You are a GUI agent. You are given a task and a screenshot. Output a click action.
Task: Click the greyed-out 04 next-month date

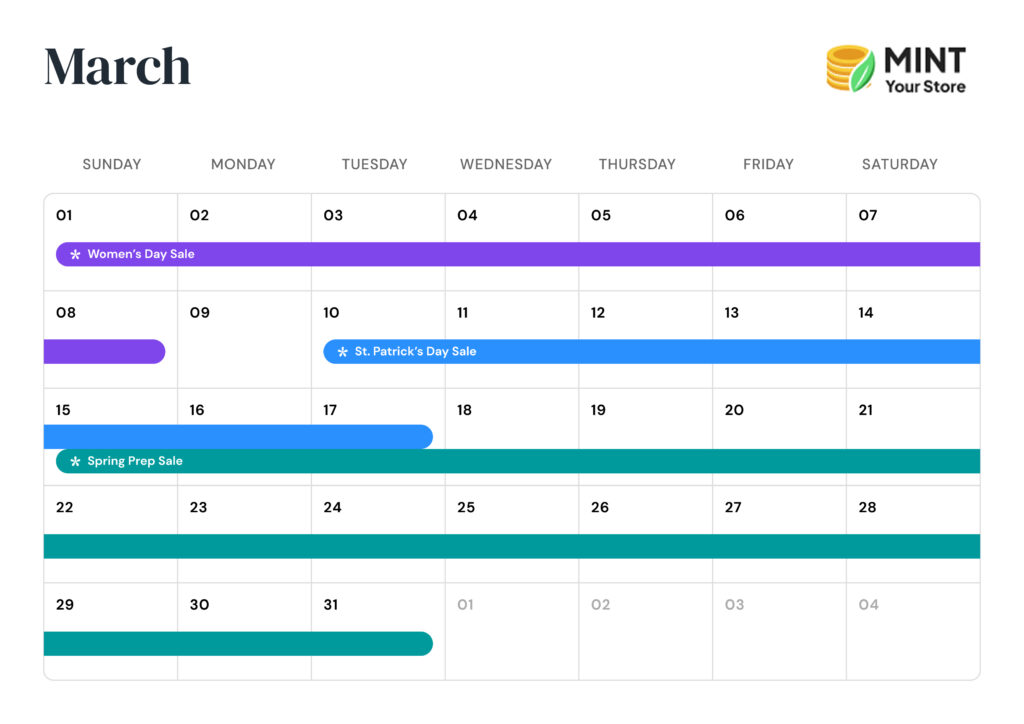(x=868, y=605)
